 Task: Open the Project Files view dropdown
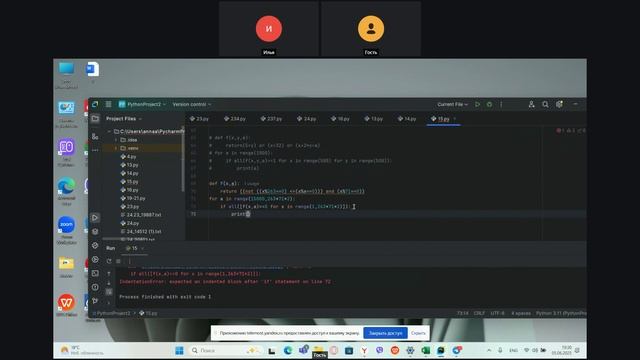[124, 119]
